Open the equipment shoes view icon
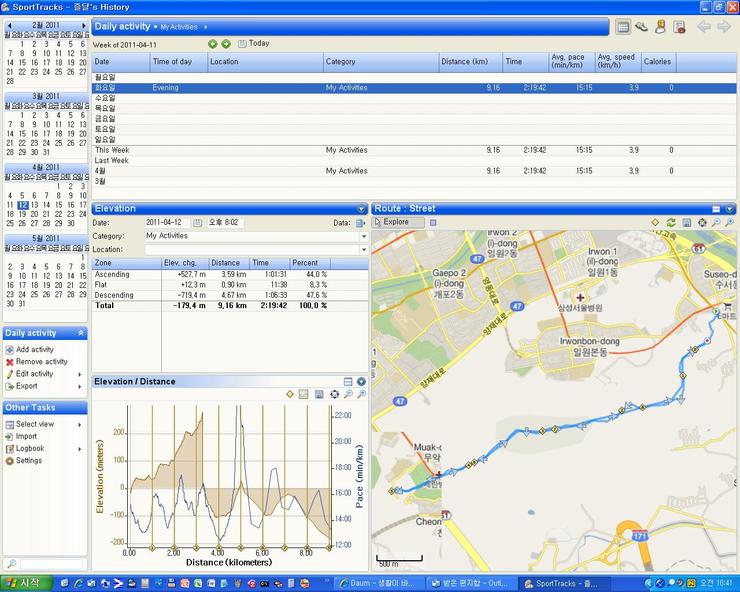 tap(641, 27)
